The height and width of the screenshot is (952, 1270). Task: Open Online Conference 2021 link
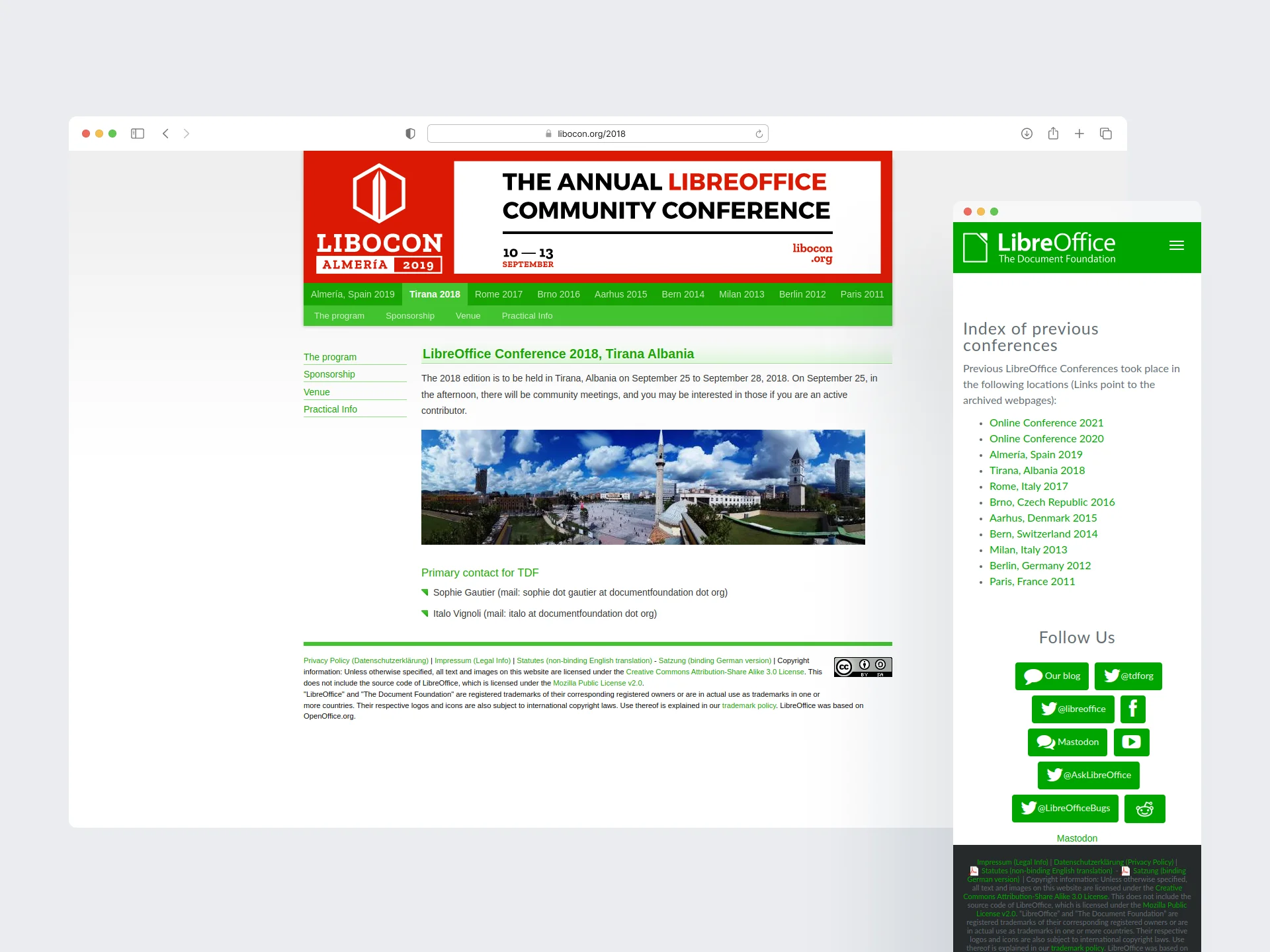coord(1046,423)
